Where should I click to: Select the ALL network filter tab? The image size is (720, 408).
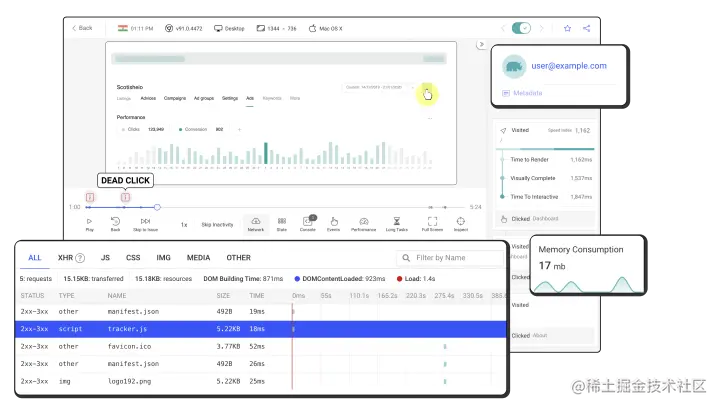pyautogui.click(x=34, y=258)
